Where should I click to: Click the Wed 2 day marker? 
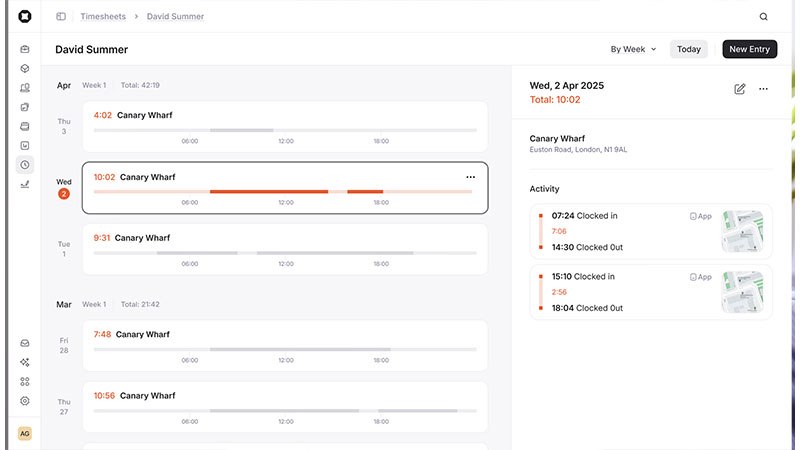[64, 188]
